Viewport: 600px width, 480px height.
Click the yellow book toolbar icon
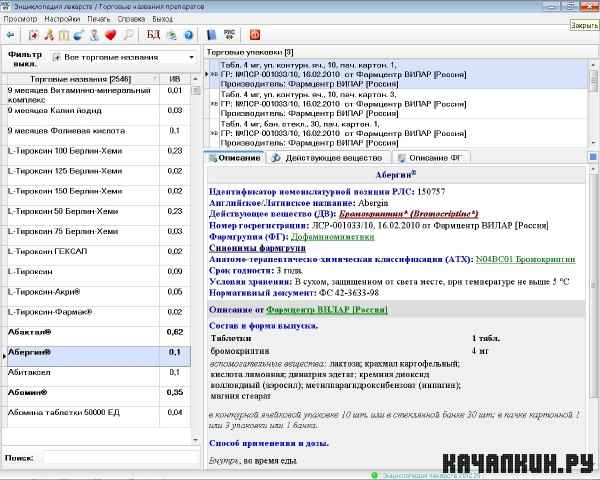click(64, 35)
